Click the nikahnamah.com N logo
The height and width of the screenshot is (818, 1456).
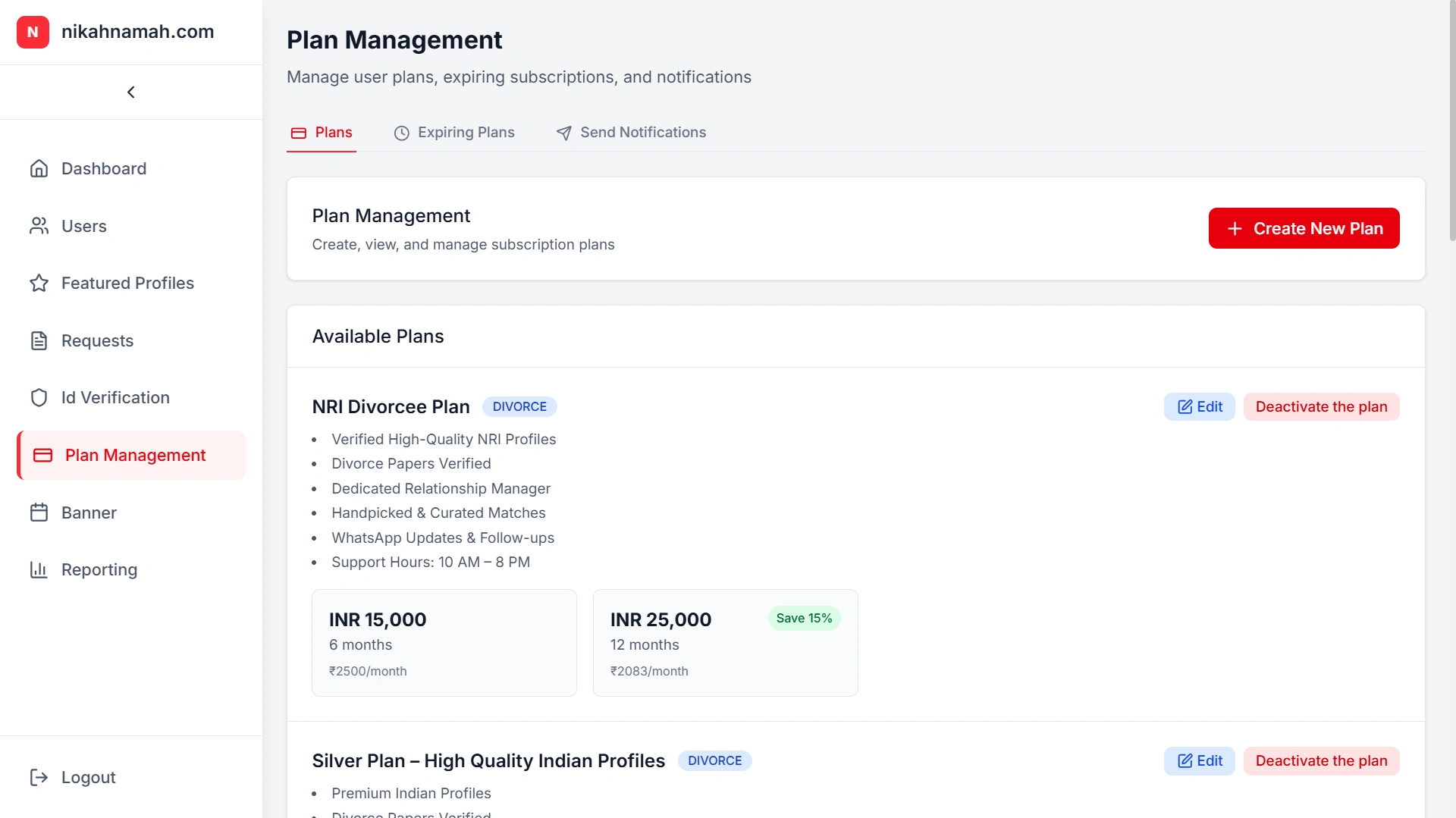(32, 32)
